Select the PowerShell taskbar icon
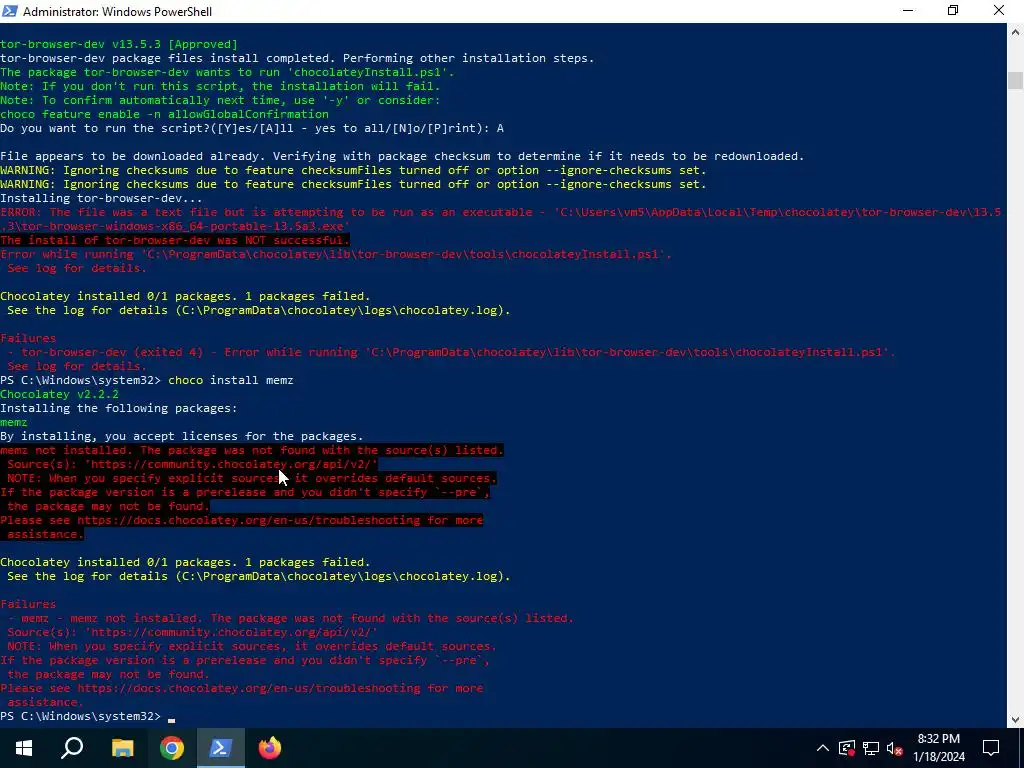Screen dimensions: 1024x768 click(221, 748)
